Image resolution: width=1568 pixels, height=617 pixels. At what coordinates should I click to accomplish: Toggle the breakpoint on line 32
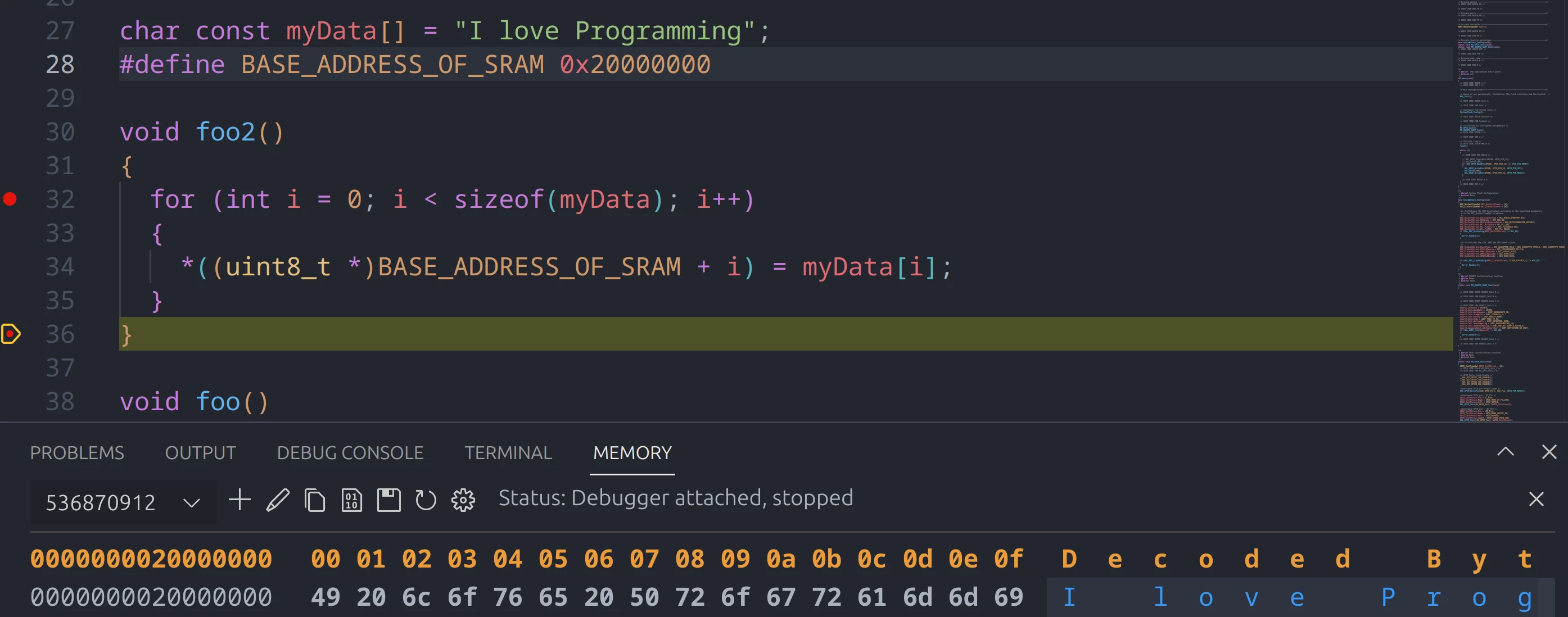click(x=10, y=199)
